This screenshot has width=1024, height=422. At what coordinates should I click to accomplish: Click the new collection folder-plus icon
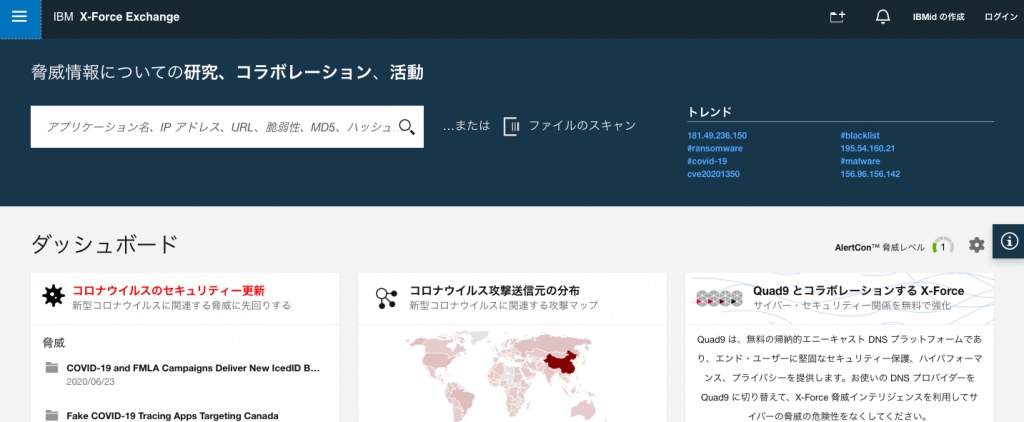point(837,18)
